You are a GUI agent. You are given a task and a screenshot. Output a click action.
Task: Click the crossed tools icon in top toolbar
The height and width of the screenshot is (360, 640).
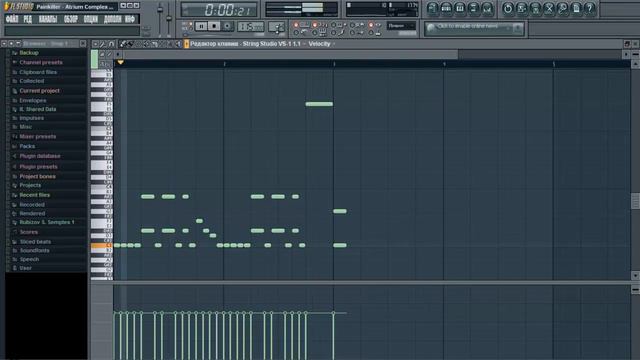coord(549,8)
